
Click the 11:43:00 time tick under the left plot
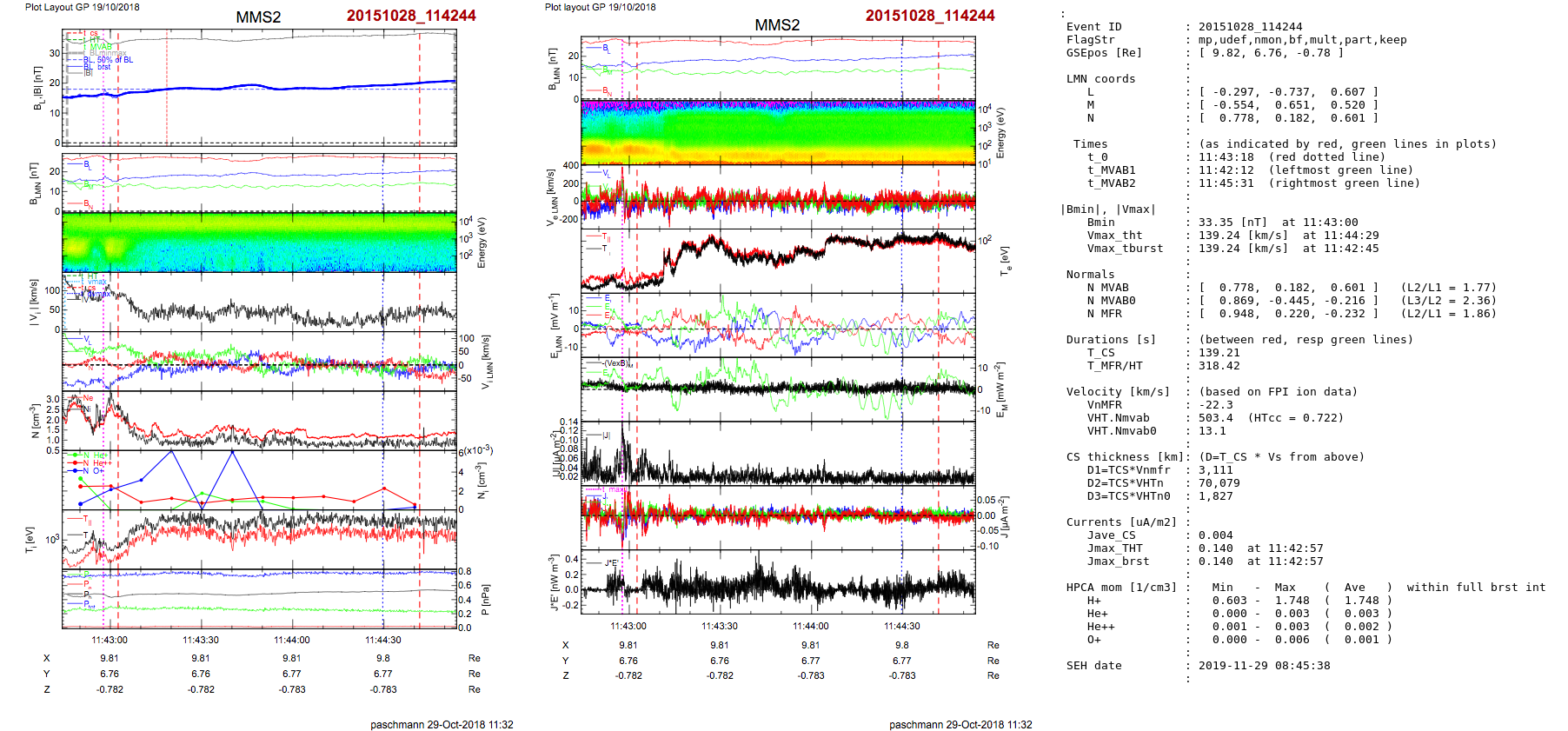click(x=110, y=640)
